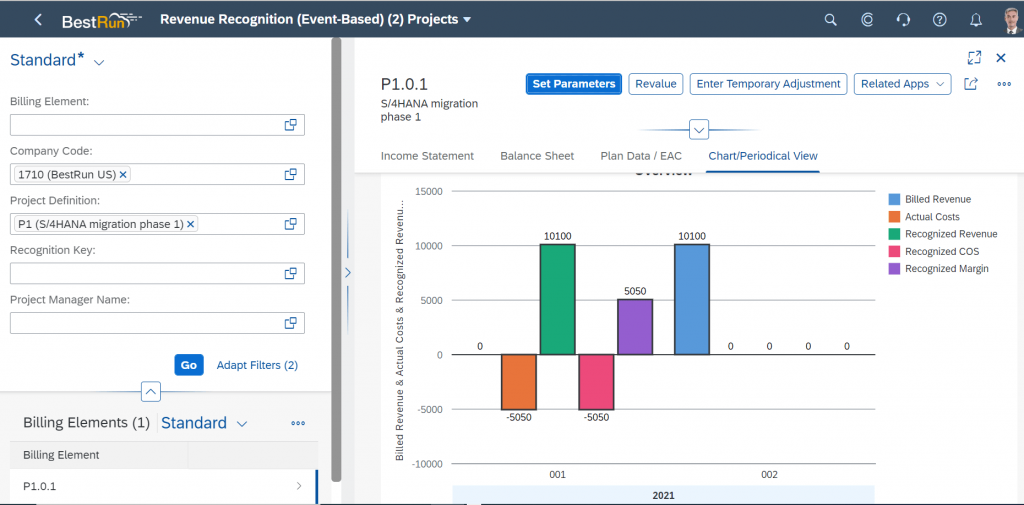This screenshot has width=1024, height=505.
Task: Click the 001 period axis label
Action: coord(557,475)
